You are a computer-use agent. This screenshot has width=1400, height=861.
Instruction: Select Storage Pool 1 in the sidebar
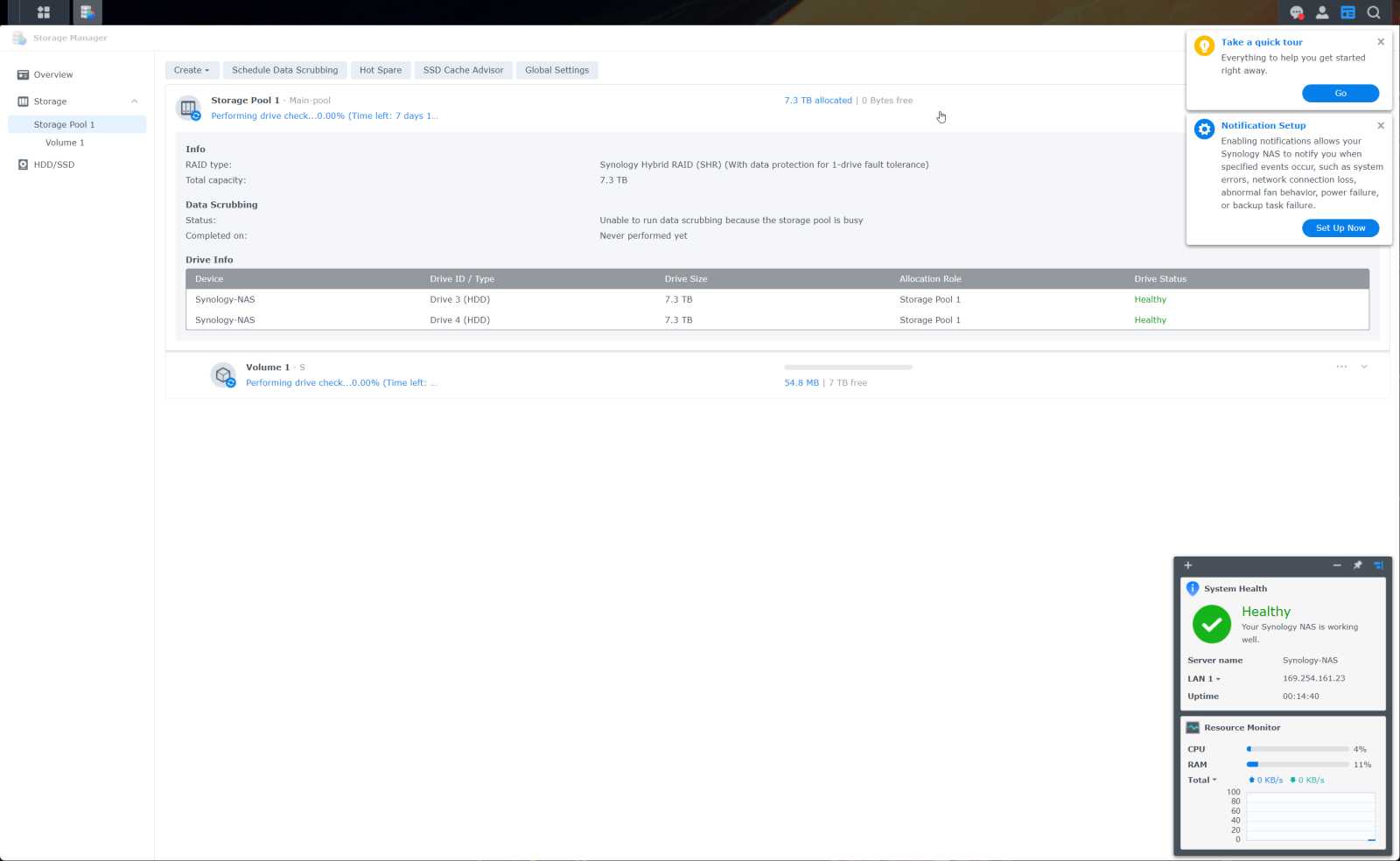tap(77, 124)
